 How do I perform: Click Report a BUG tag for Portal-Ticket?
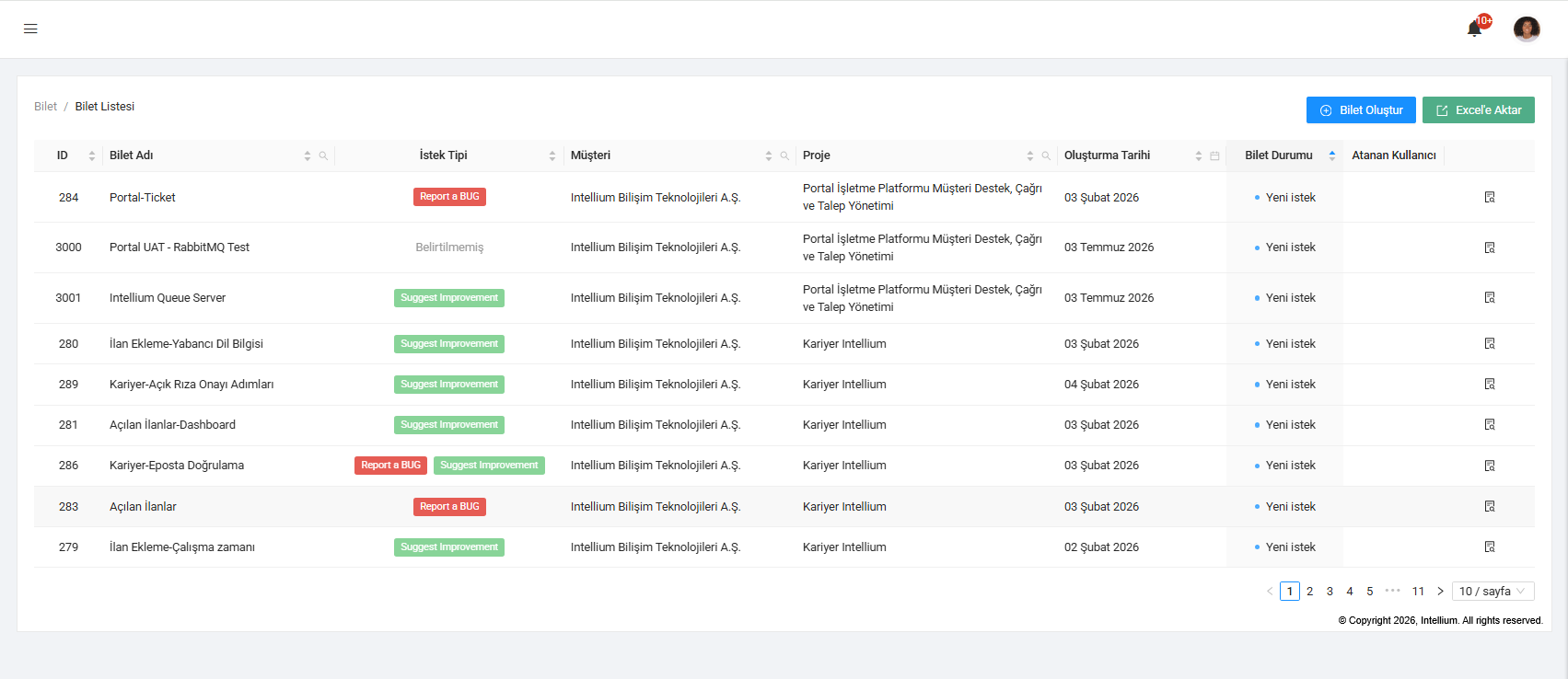[x=449, y=197]
